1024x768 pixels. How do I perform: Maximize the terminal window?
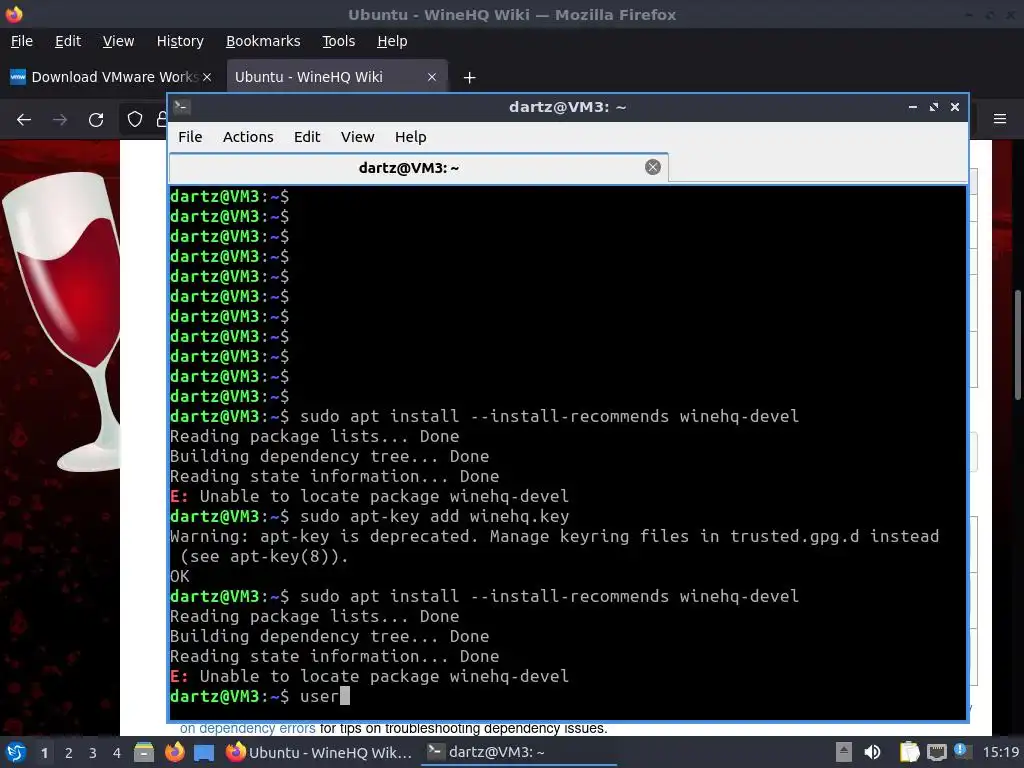click(933, 107)
